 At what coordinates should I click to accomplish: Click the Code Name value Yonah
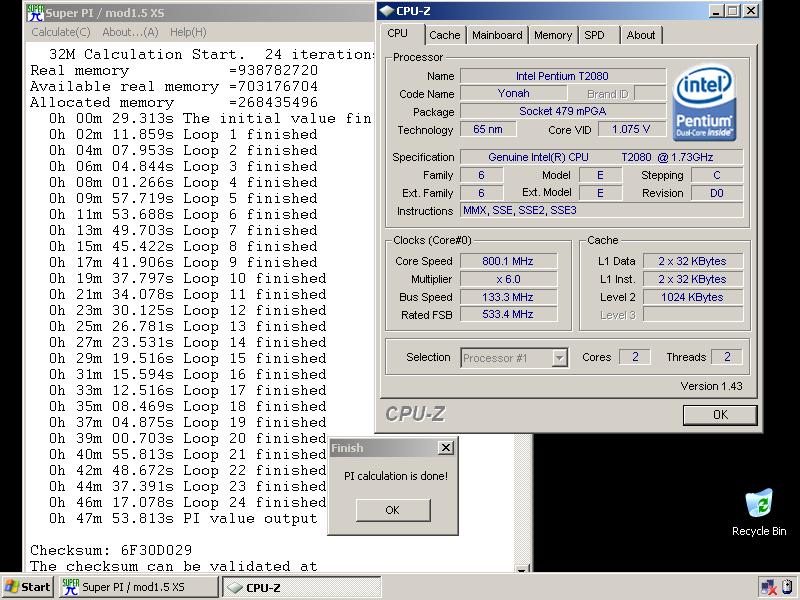coord(513,93)
